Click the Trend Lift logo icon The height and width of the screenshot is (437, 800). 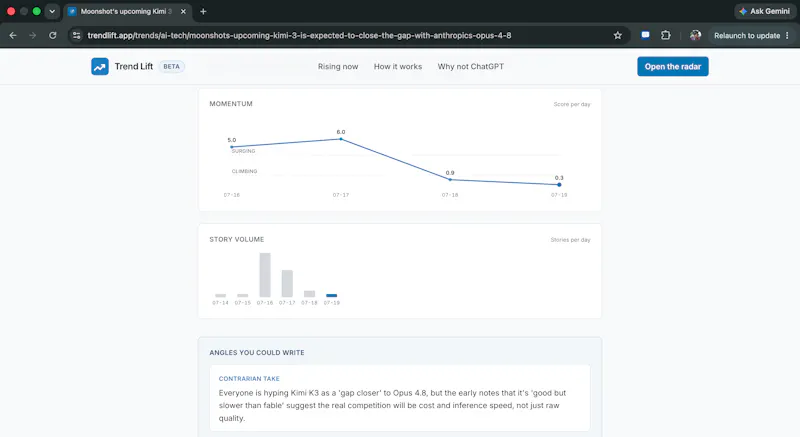point(100,66)
